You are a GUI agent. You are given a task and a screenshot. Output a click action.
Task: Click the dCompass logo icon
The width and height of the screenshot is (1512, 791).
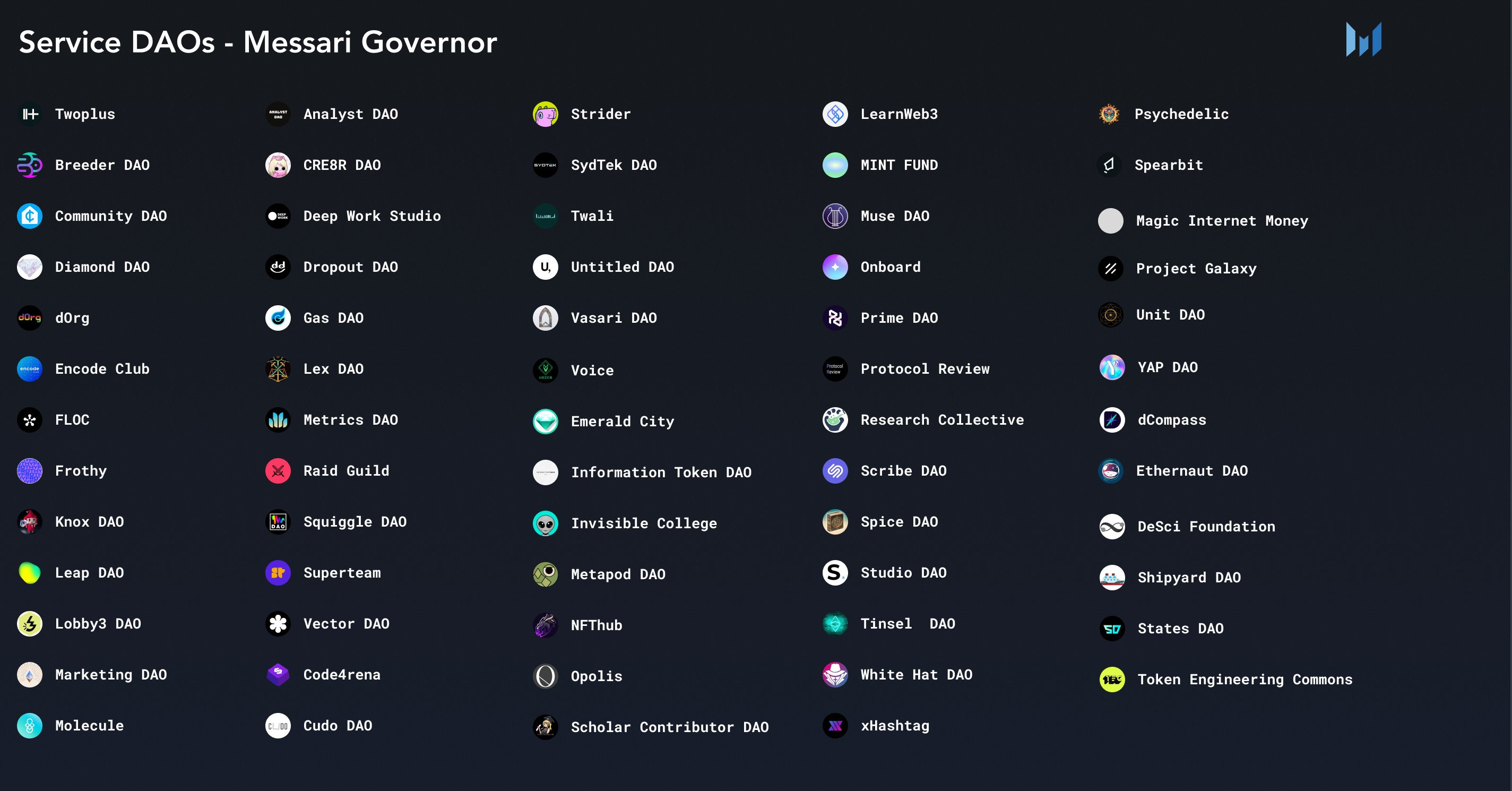(1112, 420)
